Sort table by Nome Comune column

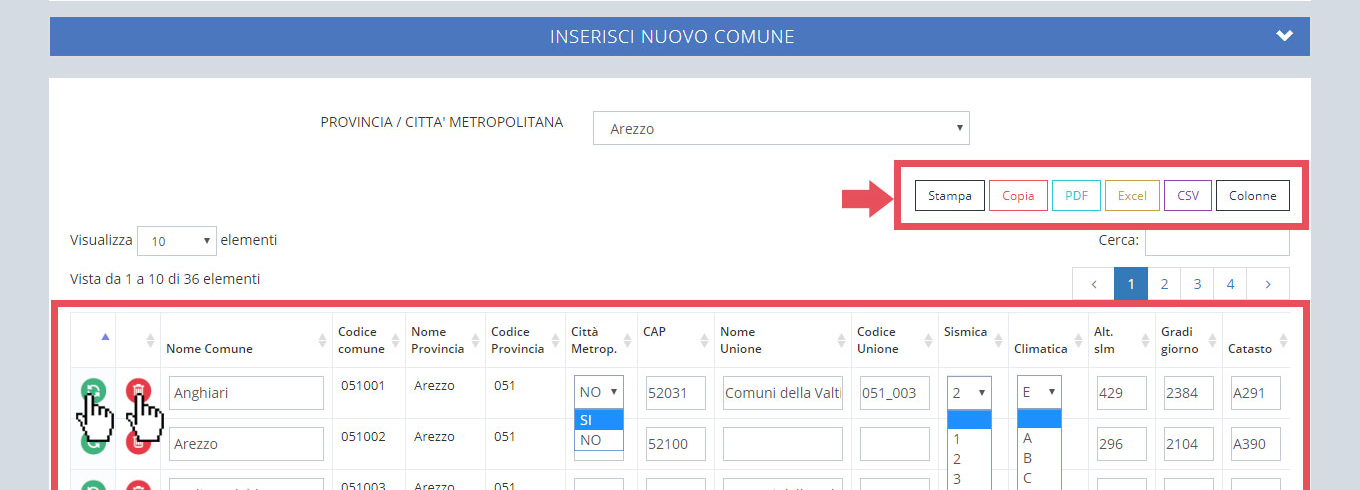246,340
